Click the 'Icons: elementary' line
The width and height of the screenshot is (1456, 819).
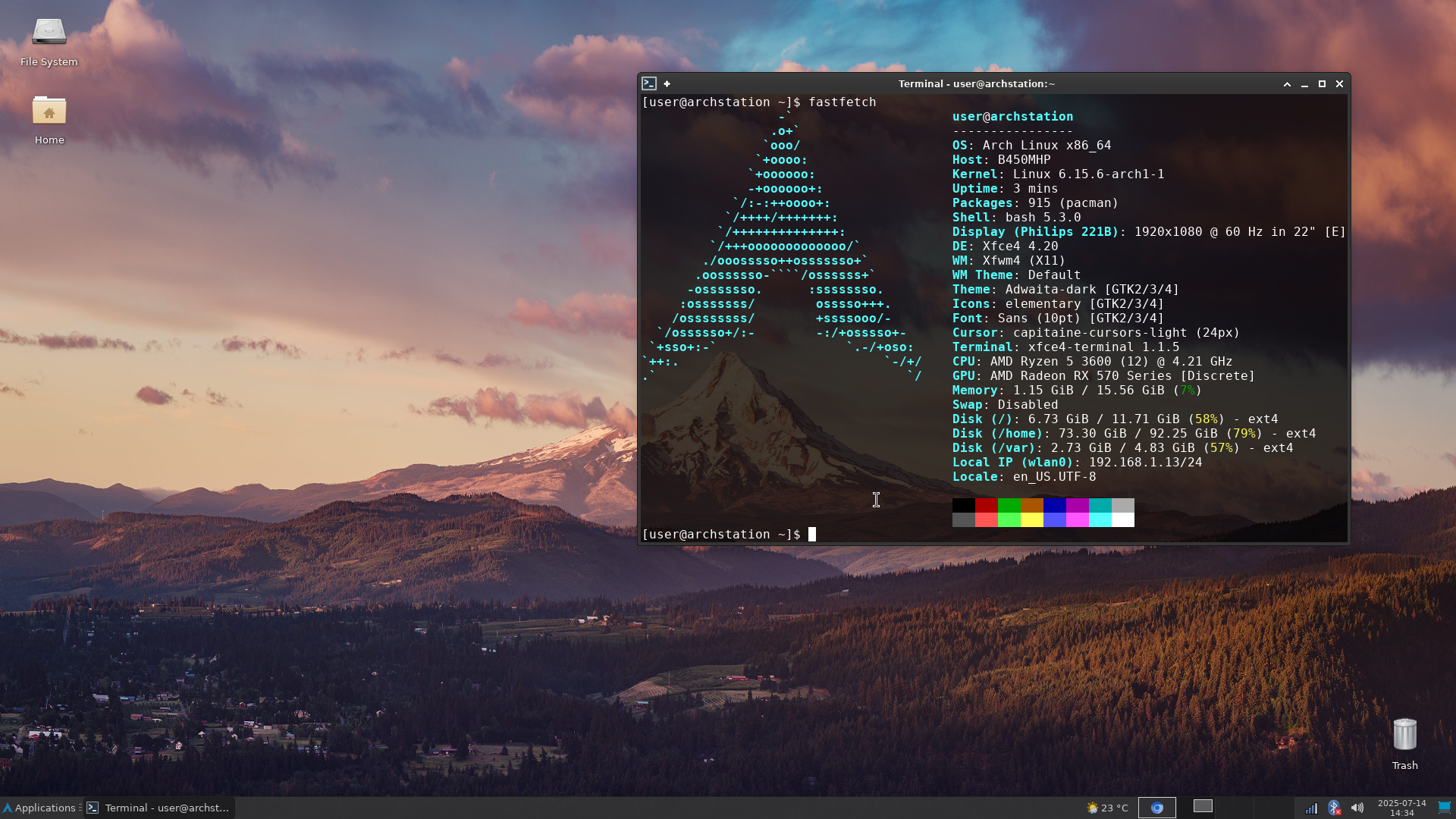pos(1059,304)
